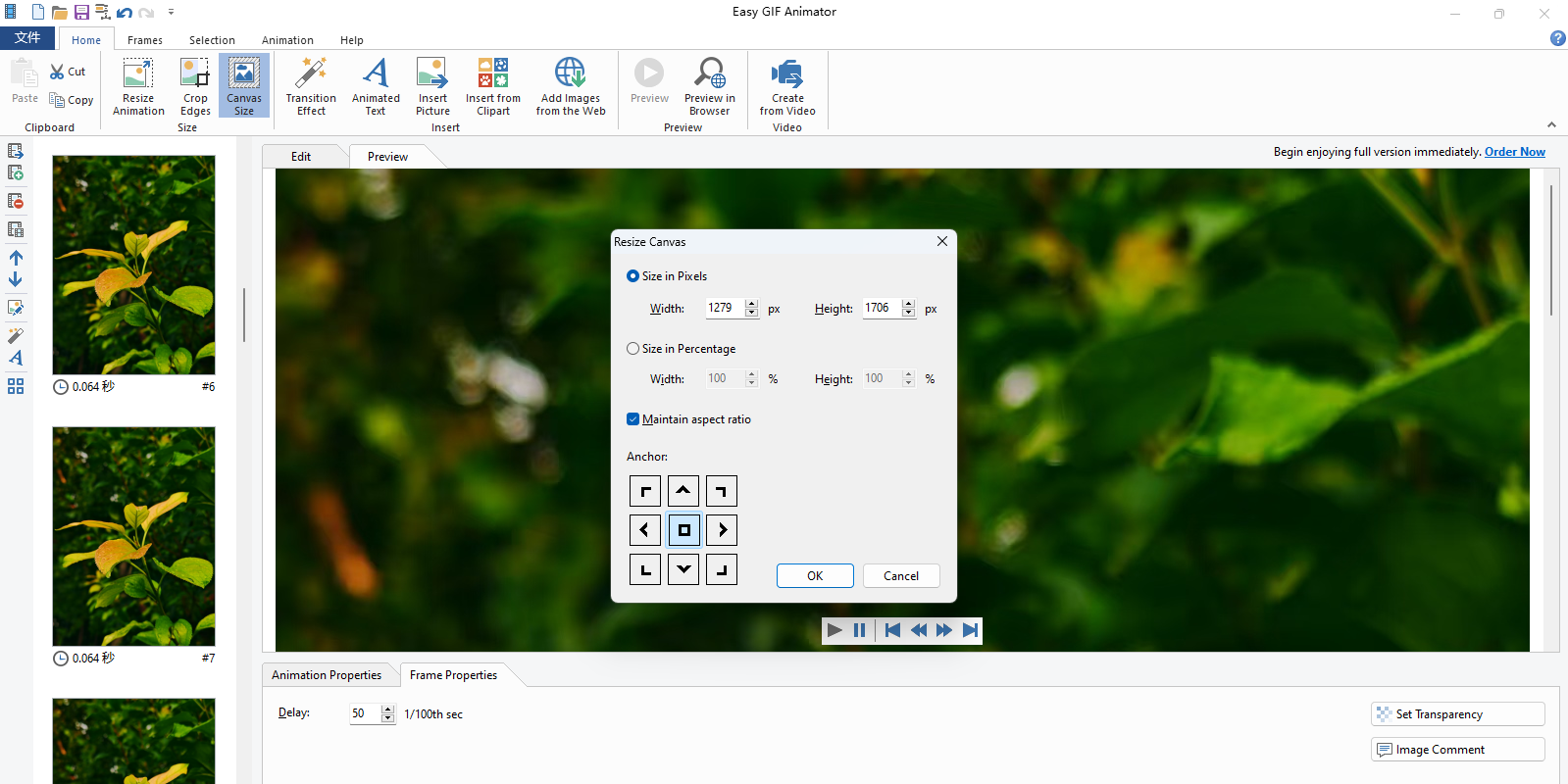The image size is (1568, 784).
Task: Pause the animation preview playback
Action: pyautogui.click(x=860, y=630)
